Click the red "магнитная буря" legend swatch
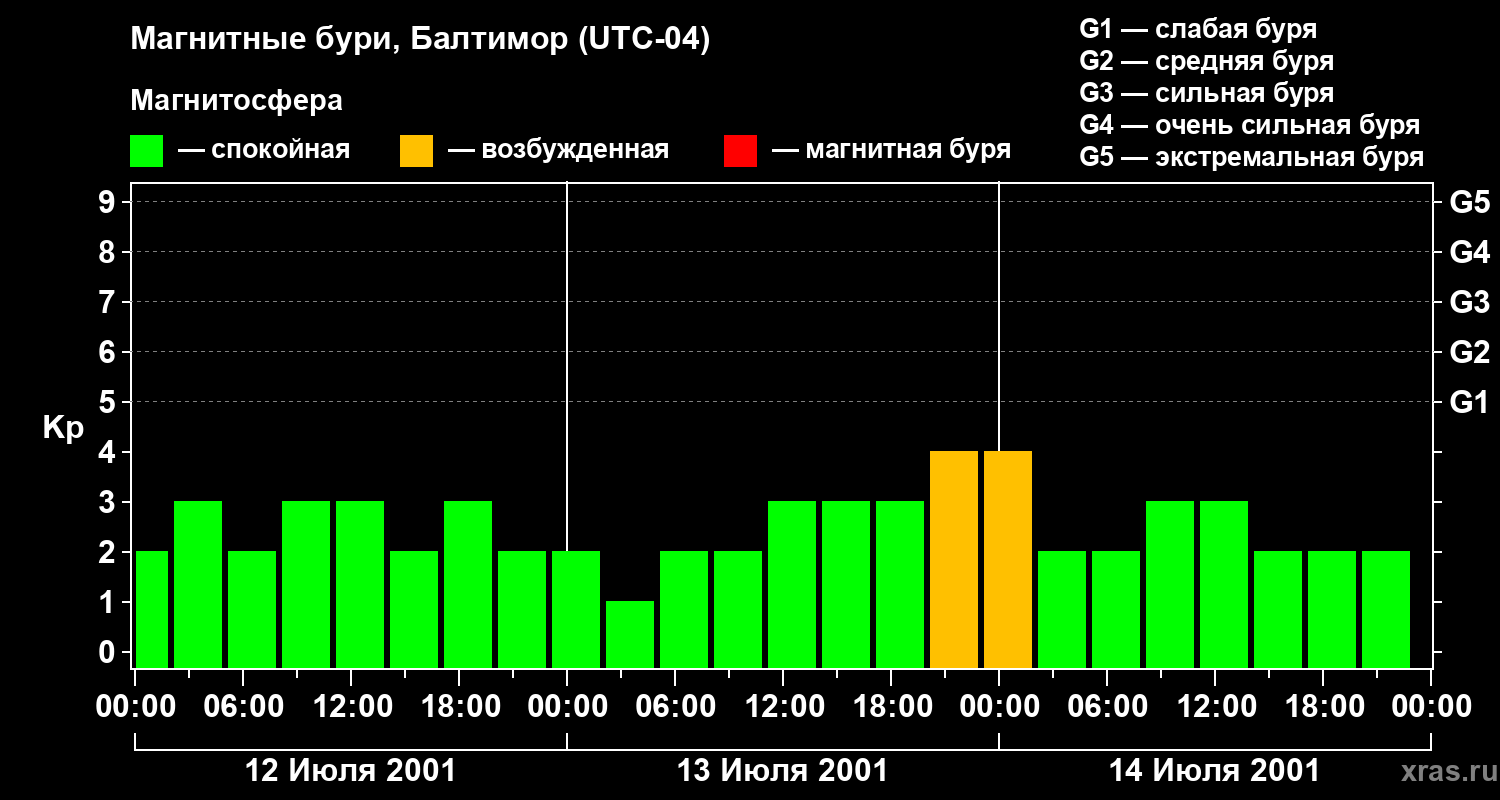Screen dimensions: 1500x800 (x=740, y=151)
